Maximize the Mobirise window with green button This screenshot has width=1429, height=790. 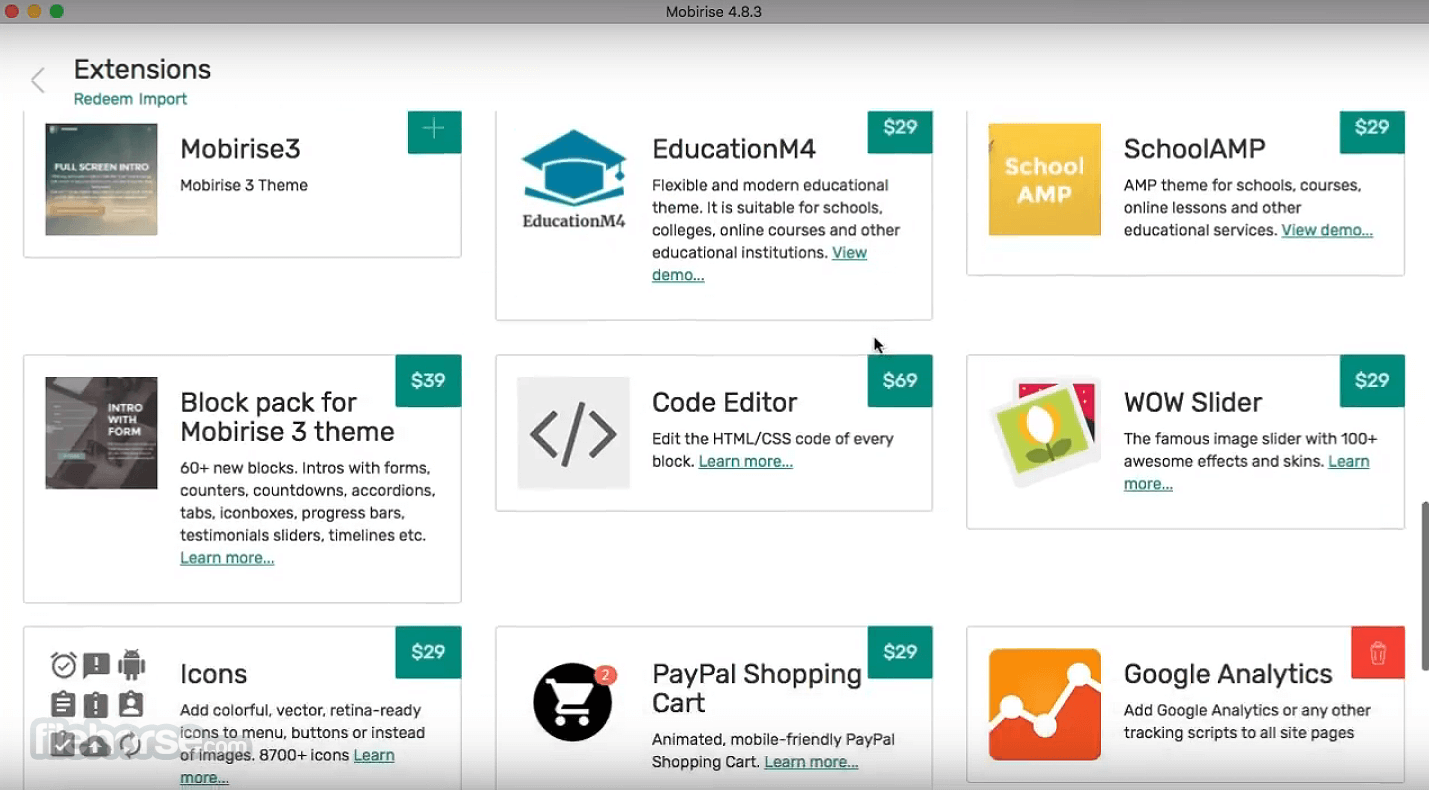coord(56,11)
